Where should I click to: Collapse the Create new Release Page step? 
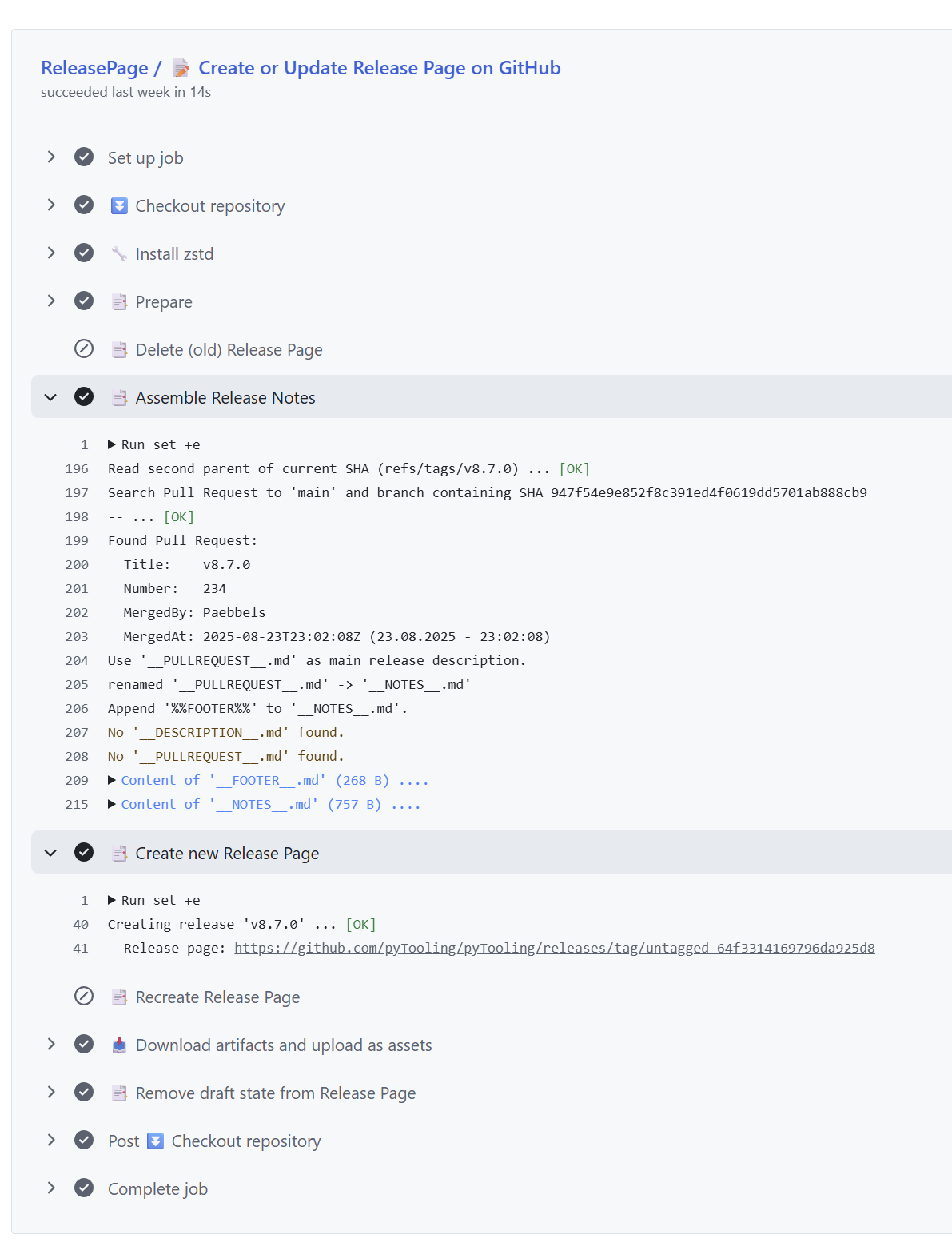click(51, 853)
